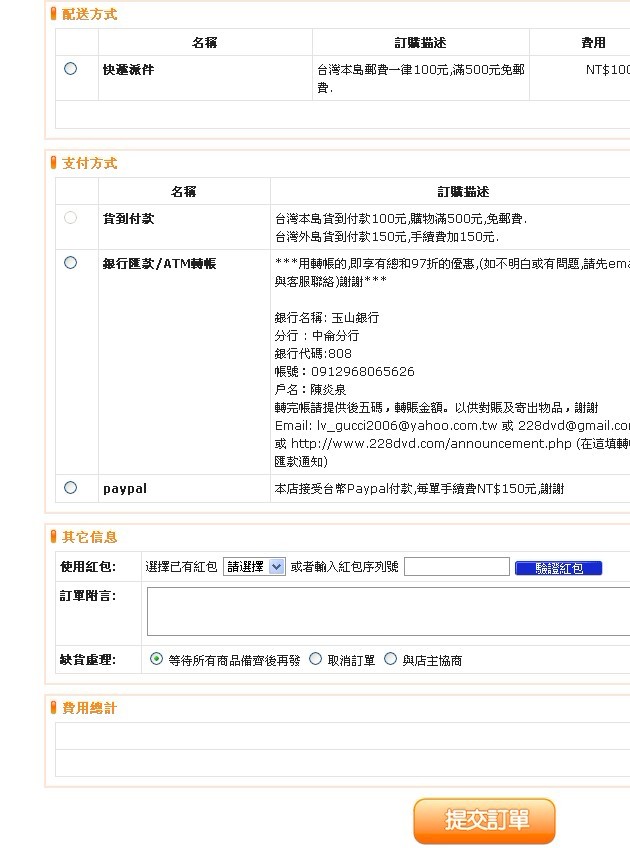The height and width of the screenshot is (848, 630).
Task: Select the 快遞派件 shipping radio button
Action: 70,69
